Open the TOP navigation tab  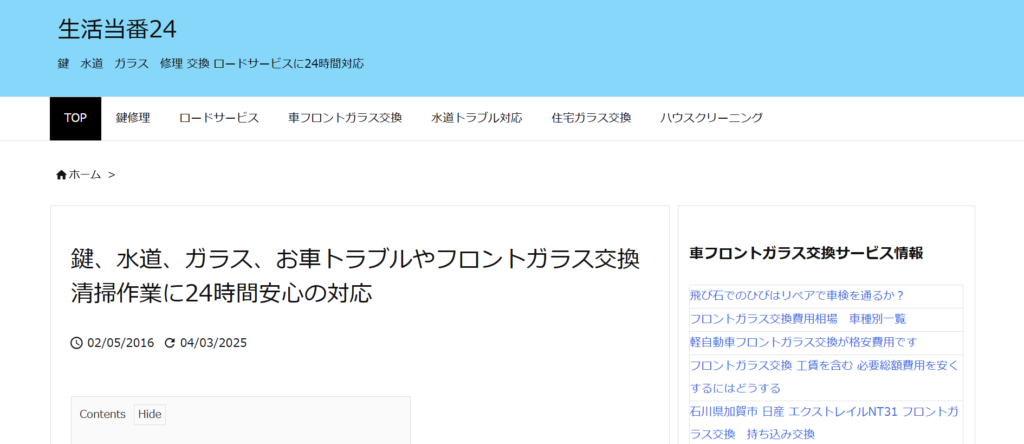click(x=75, y=118)
